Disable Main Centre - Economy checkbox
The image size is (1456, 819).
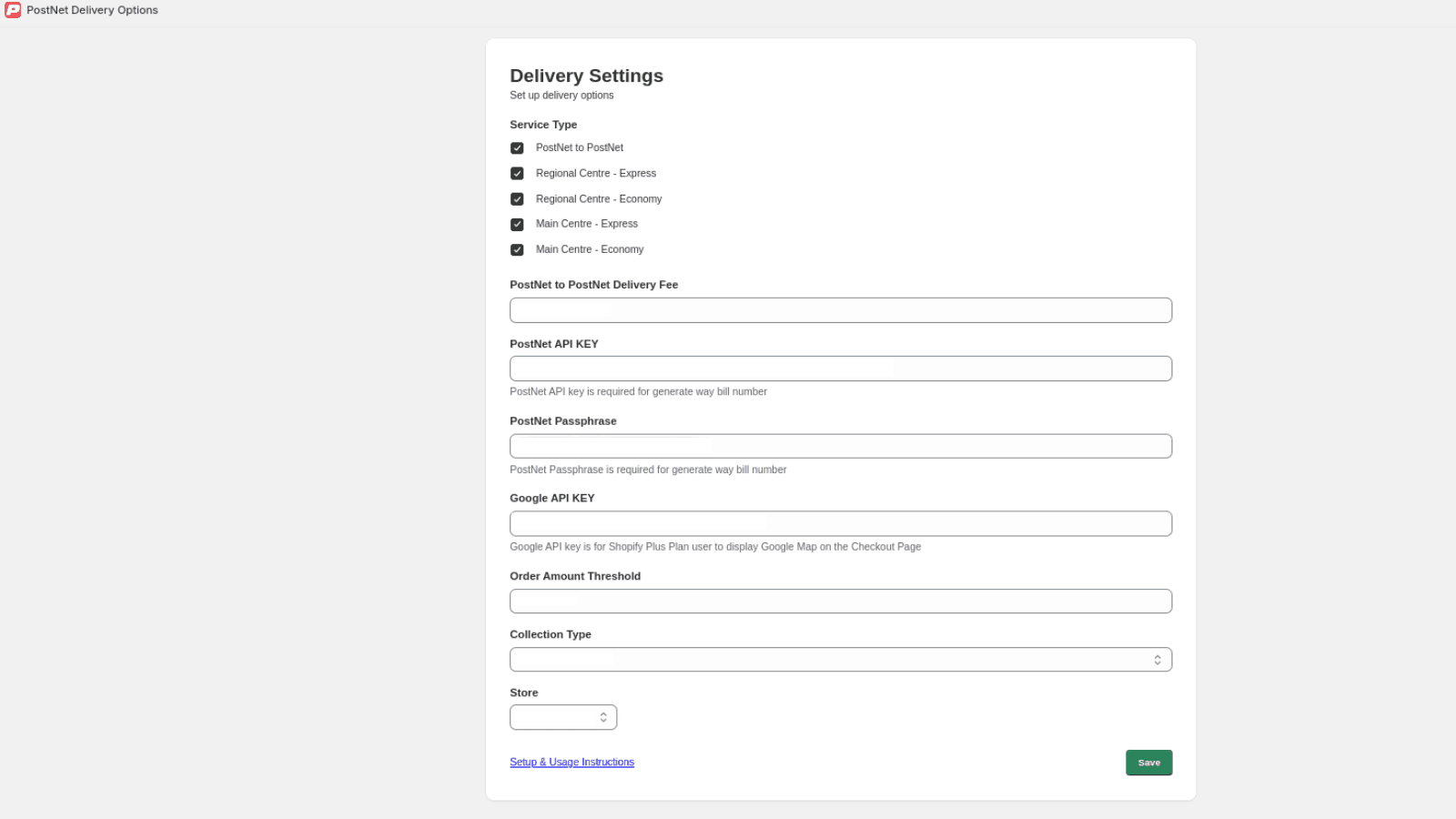[x=517, y=250]
